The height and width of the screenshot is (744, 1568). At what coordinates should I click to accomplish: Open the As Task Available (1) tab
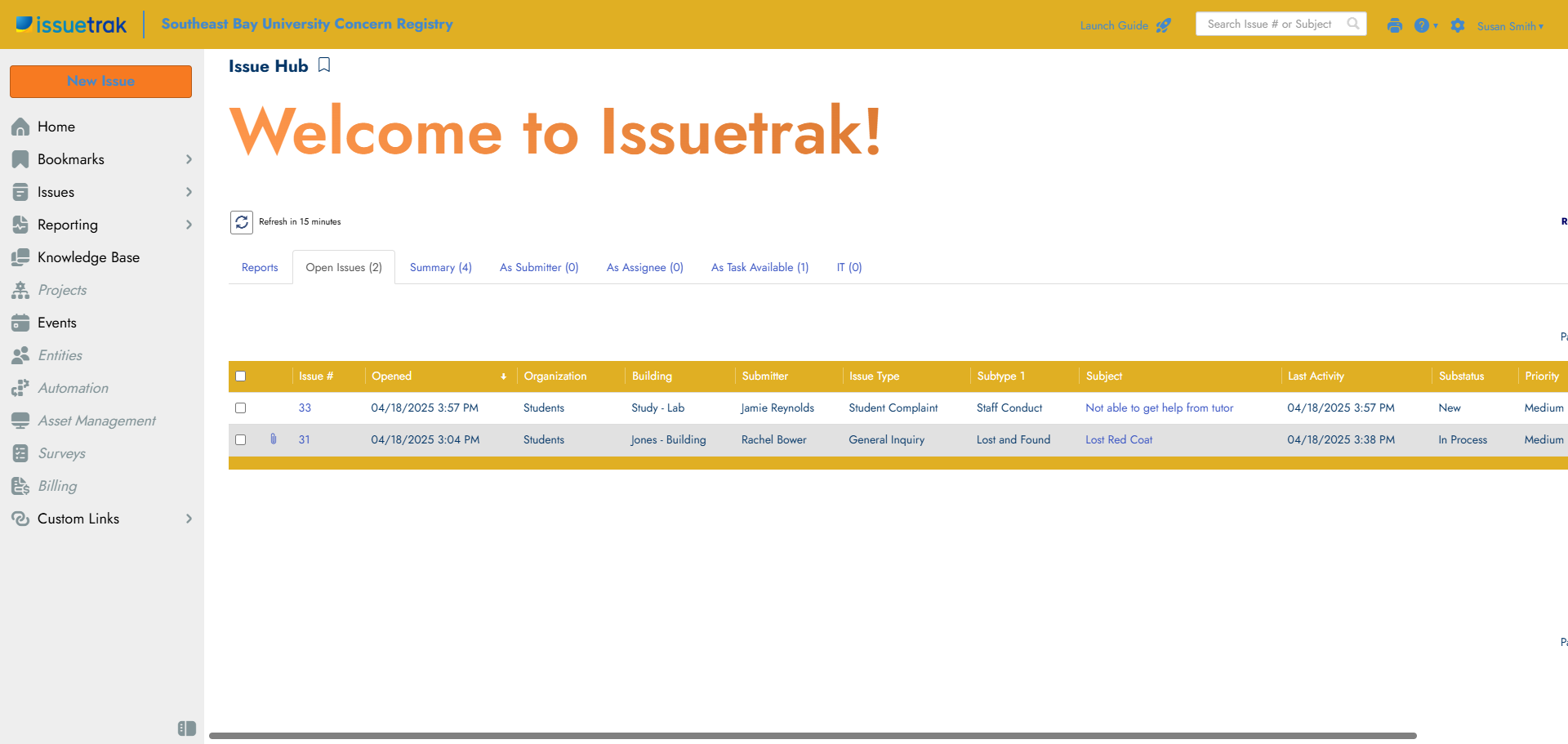pos(760,267)
